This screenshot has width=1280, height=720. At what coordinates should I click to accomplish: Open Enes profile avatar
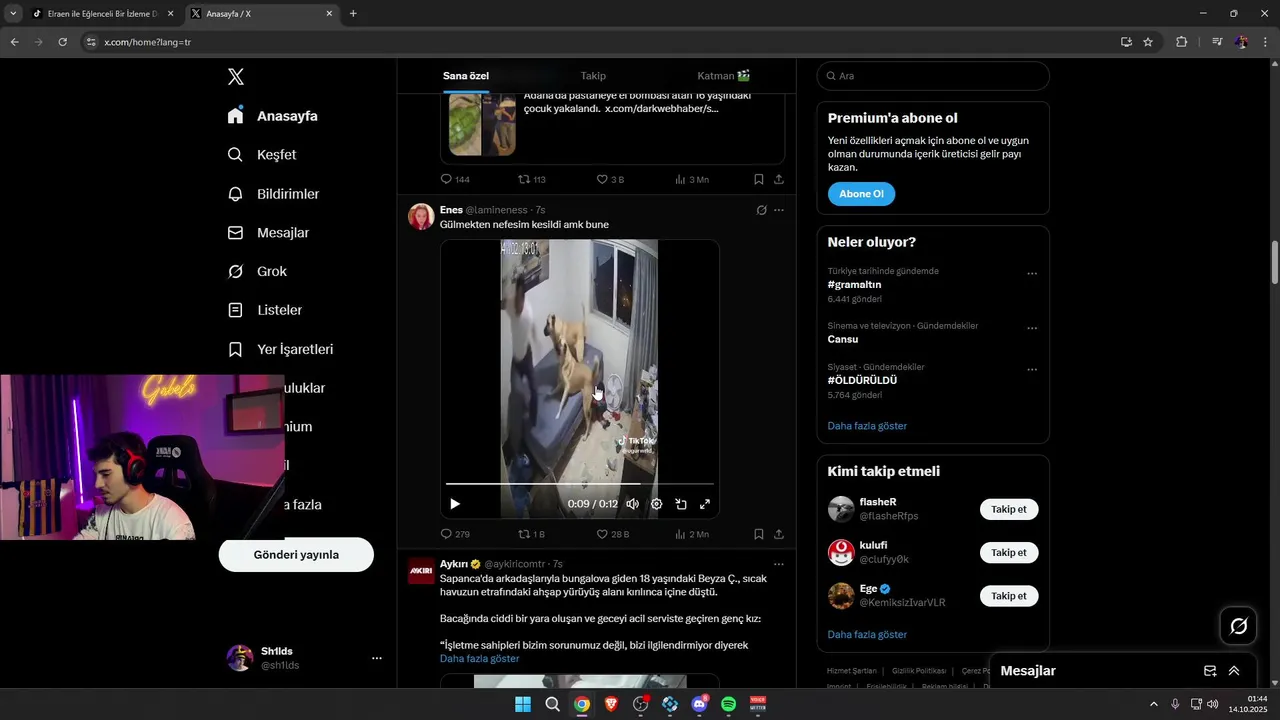421,216
